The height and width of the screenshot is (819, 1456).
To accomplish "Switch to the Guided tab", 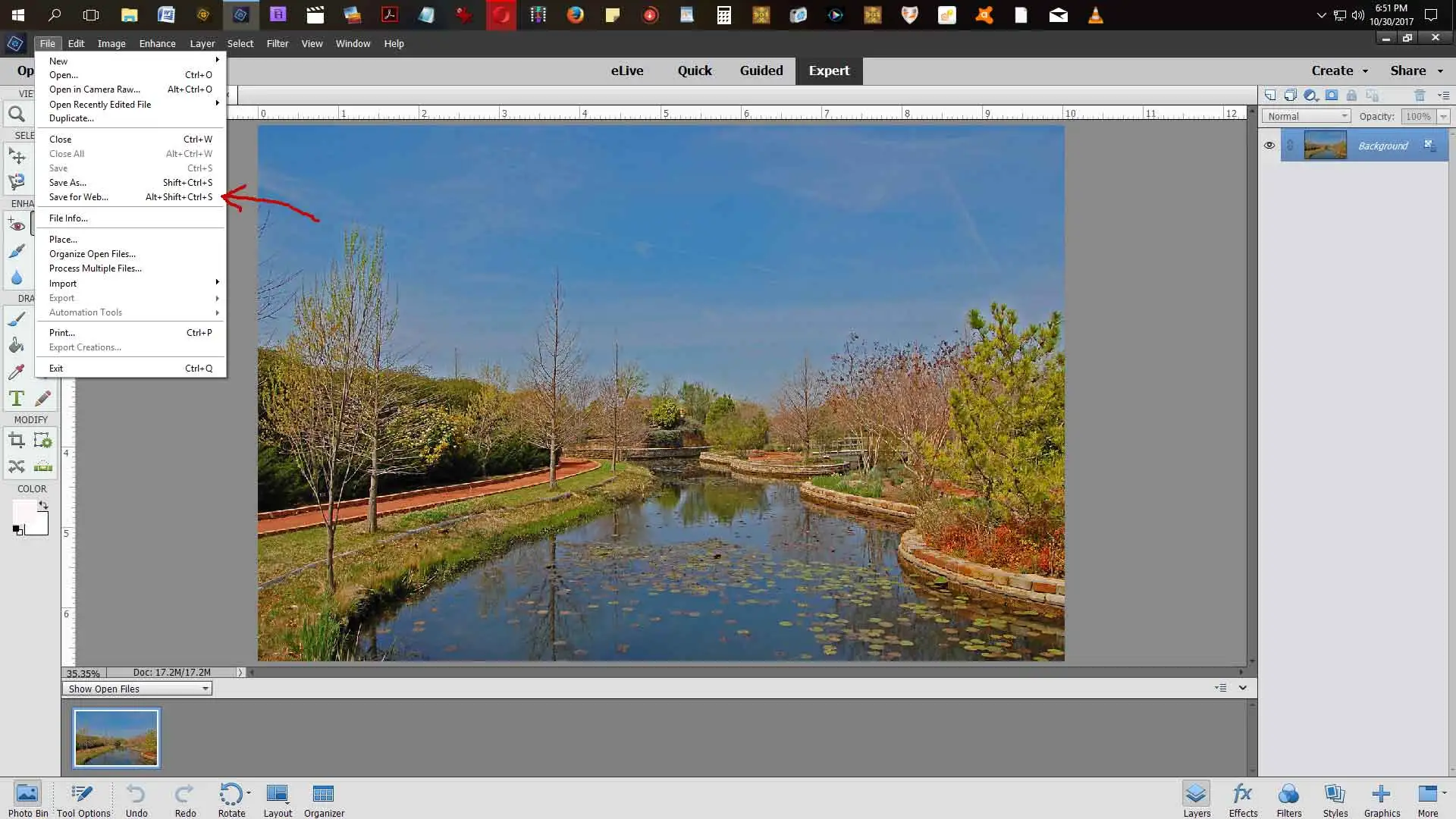I will point(761,71).
